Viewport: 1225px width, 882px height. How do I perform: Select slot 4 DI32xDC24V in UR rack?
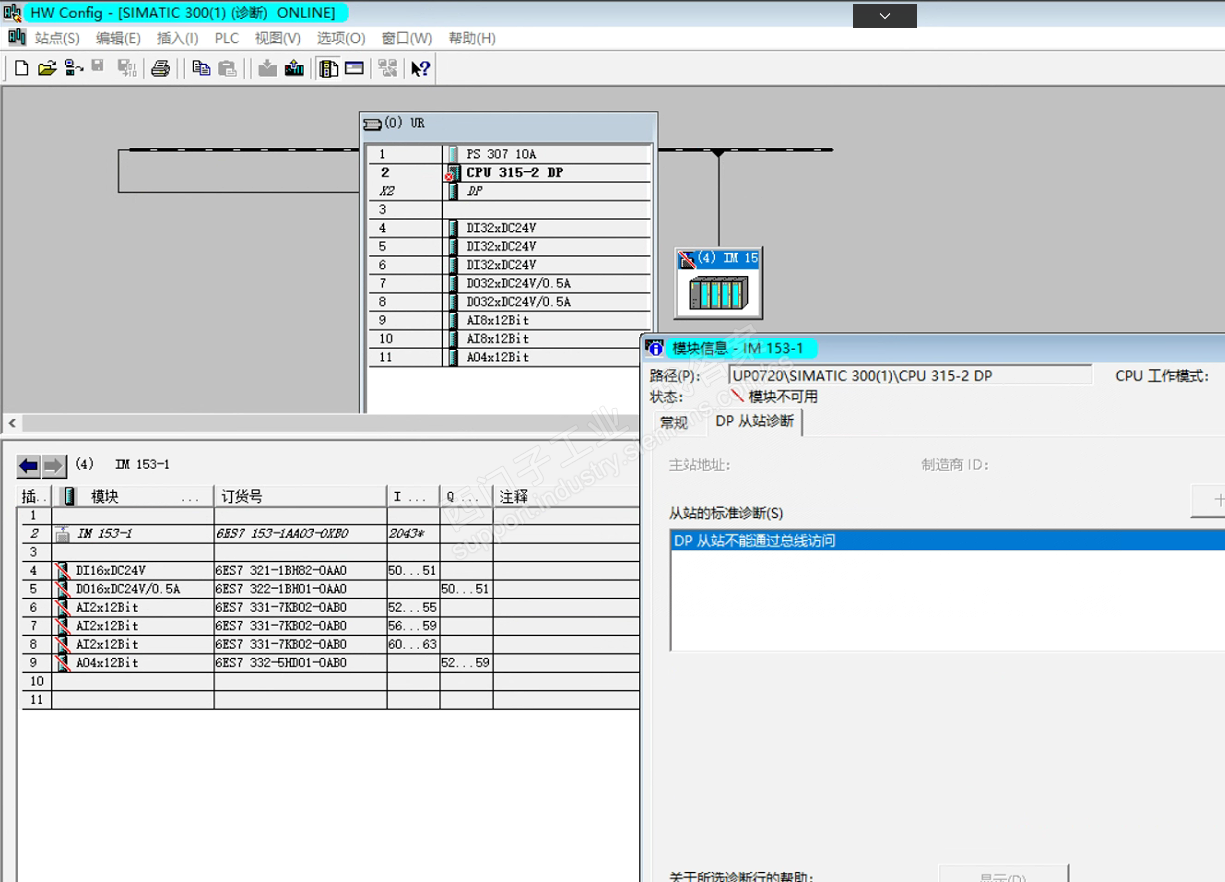(x=510, y=228)
